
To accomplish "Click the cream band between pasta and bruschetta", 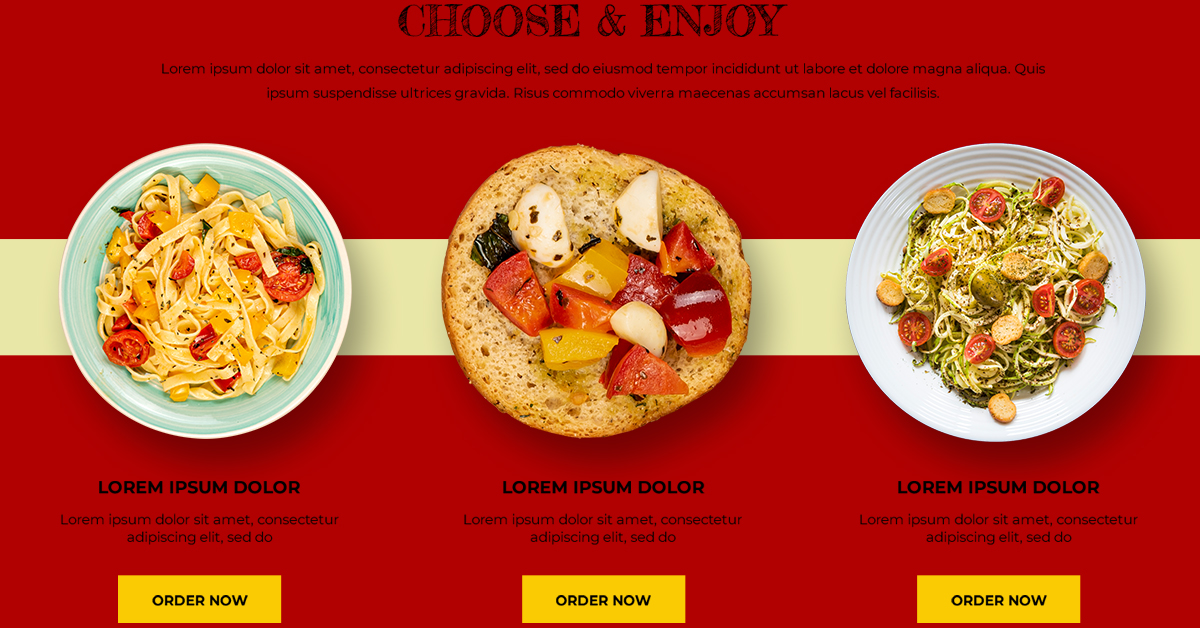I will (397, 297).
